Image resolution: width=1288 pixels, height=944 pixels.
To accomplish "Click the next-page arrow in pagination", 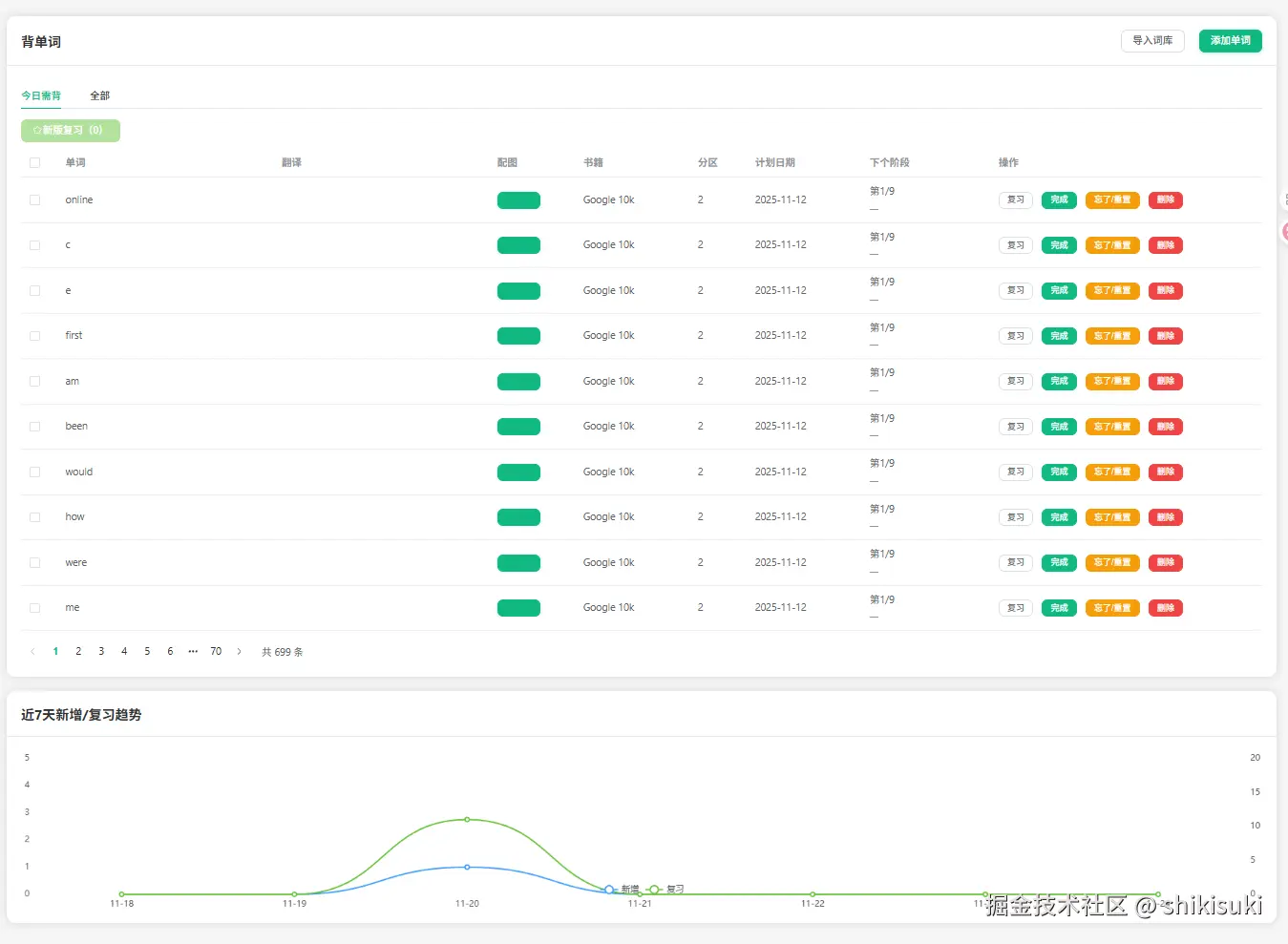I will [x=239, y=651].
